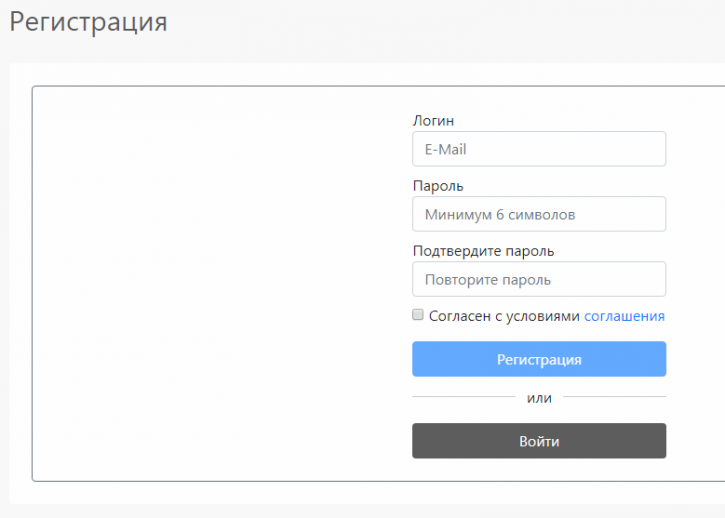This screenshot has width=725, height=518.
Task: Click the 'Регистрация' page heading
Action: click(x=88, y=22)
